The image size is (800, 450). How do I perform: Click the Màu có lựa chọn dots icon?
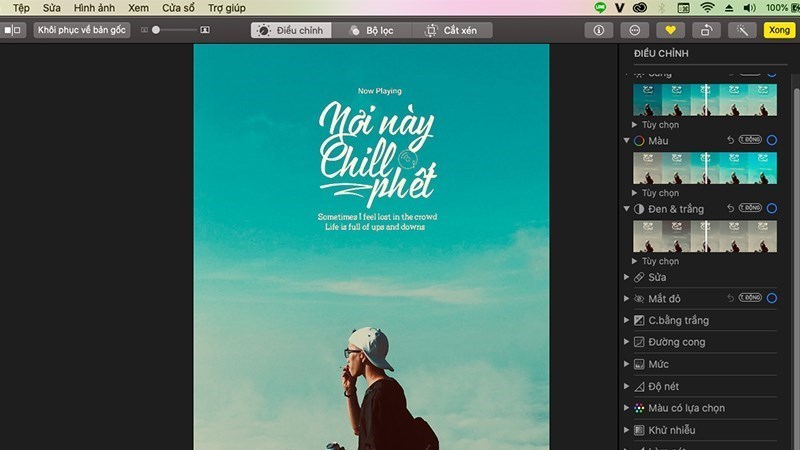(639, 408)
